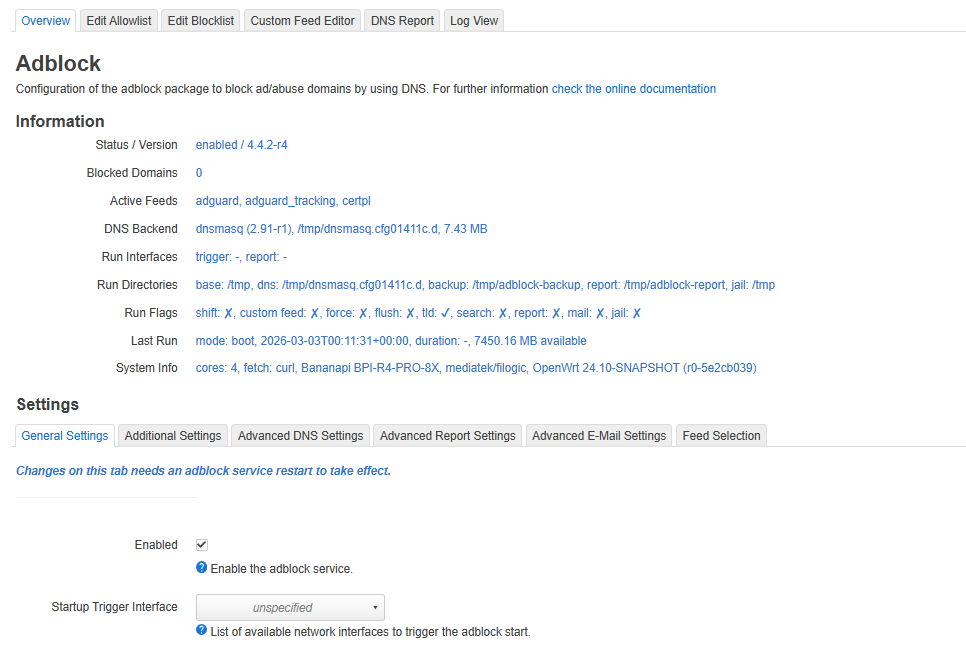
Task: Open the Edit Blocklist tab
Action: [x=200, y=21]
